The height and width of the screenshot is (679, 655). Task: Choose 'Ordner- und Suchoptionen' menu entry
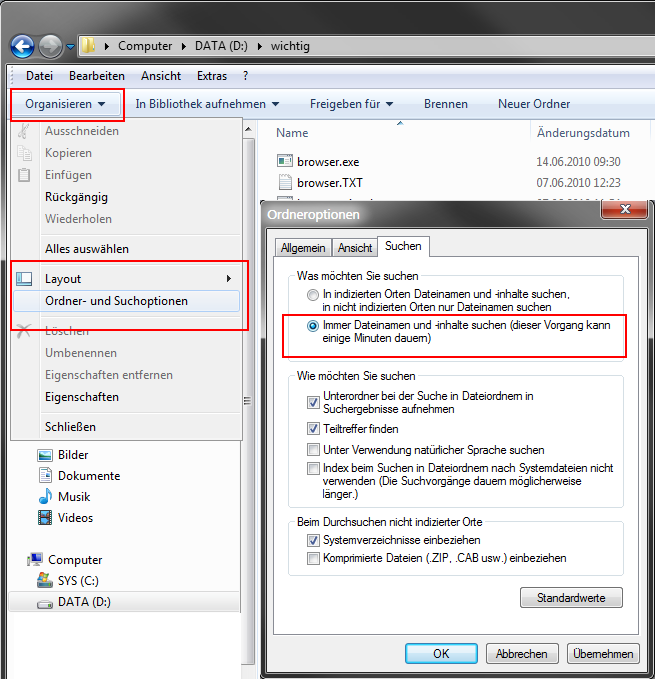coord(126,301)
